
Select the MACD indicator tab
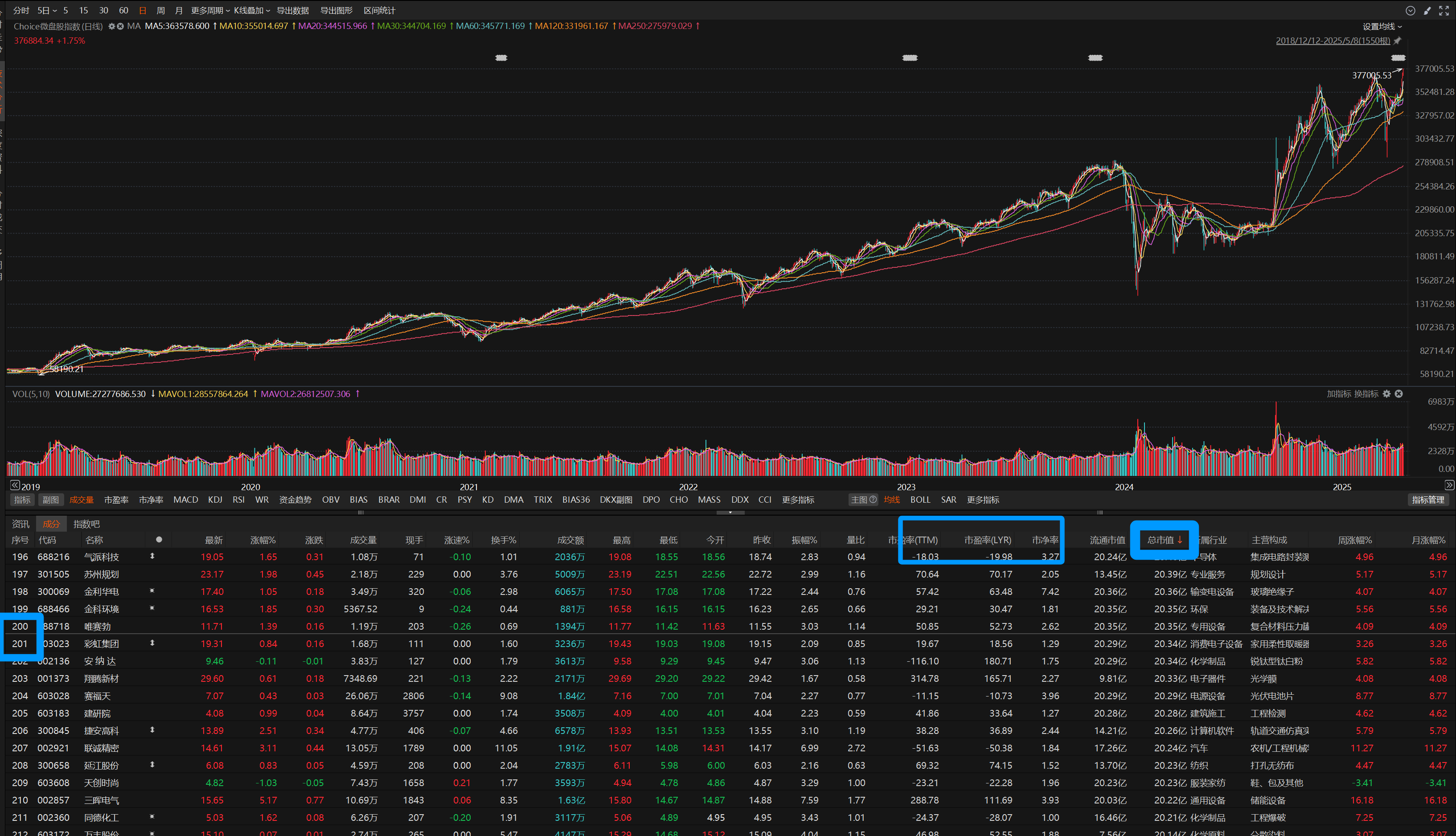(x=185, y=500)
